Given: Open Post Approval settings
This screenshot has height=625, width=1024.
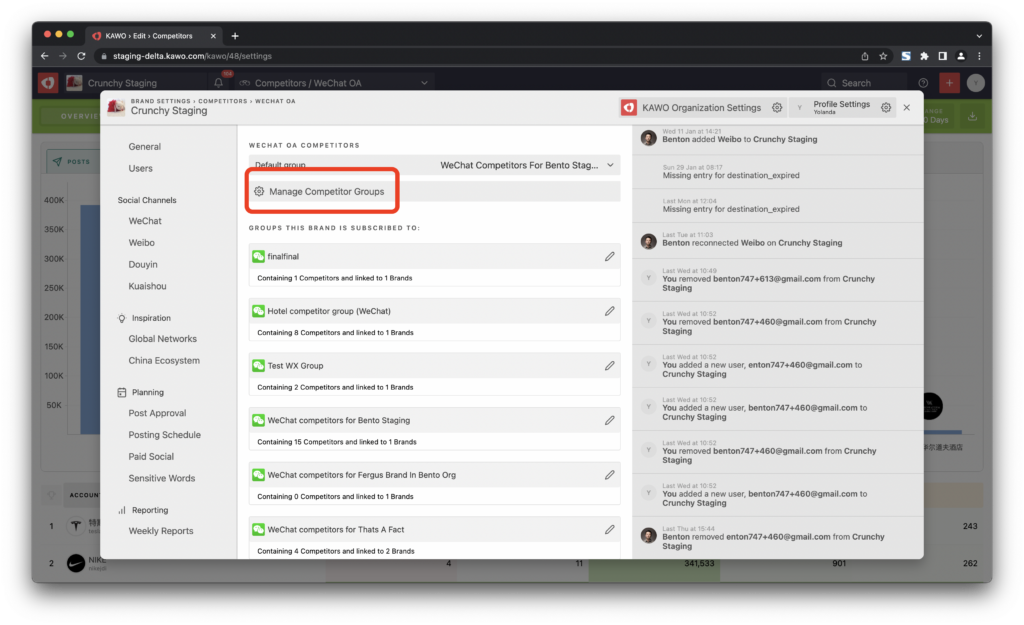Looking at the screenshot, I should point(157,413).
